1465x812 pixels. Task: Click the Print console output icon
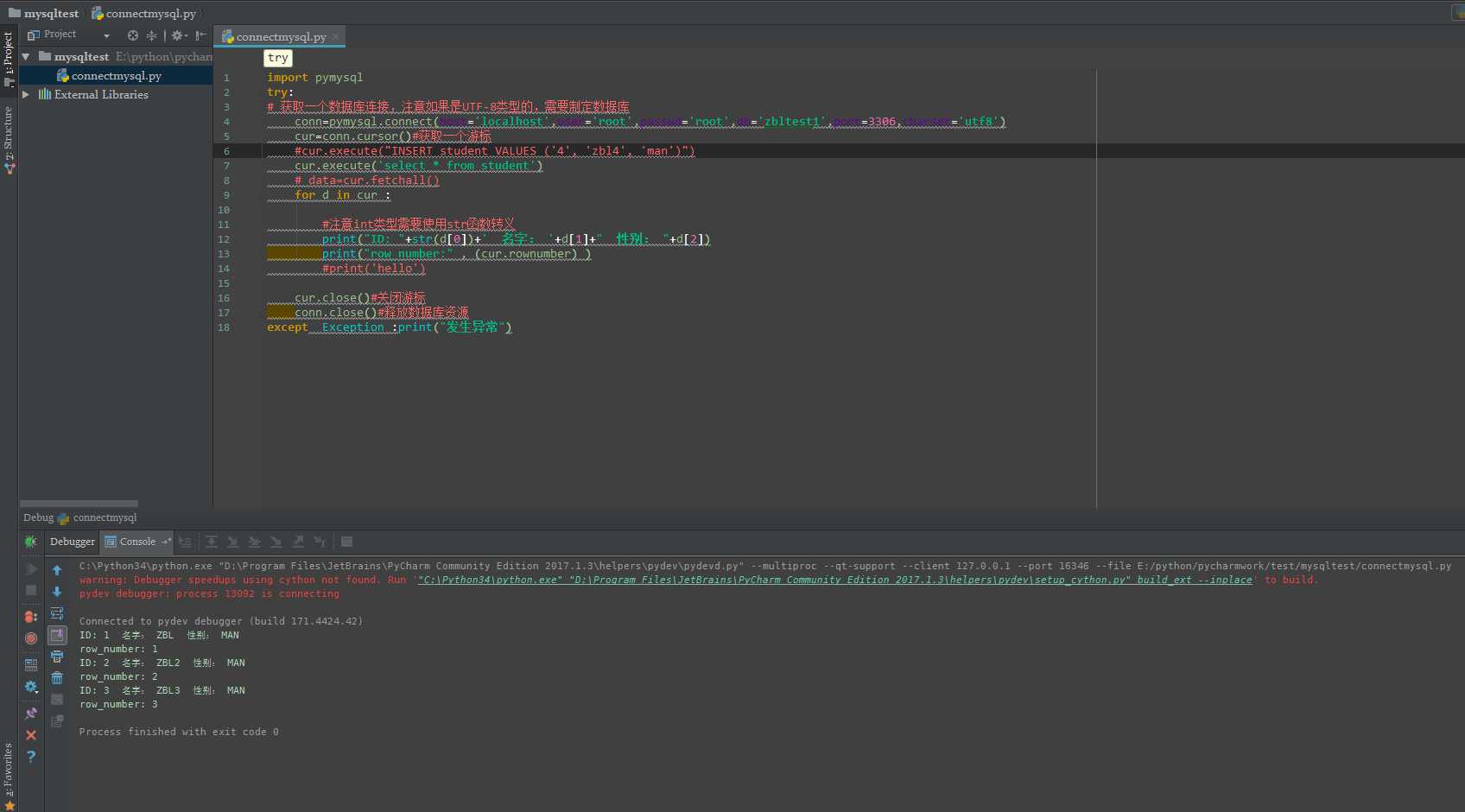(57, 657)
